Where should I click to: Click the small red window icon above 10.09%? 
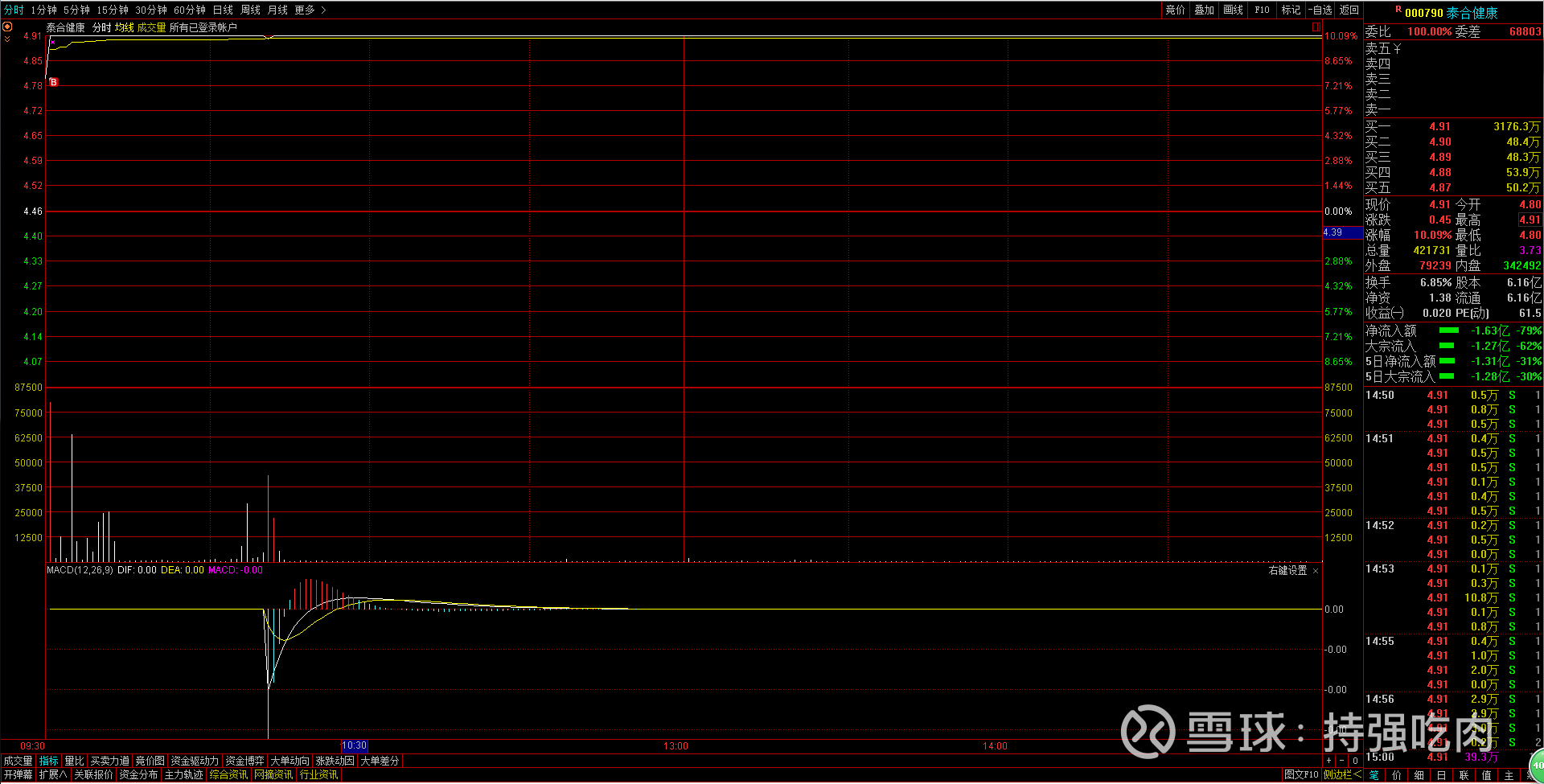pos(1316,27)
